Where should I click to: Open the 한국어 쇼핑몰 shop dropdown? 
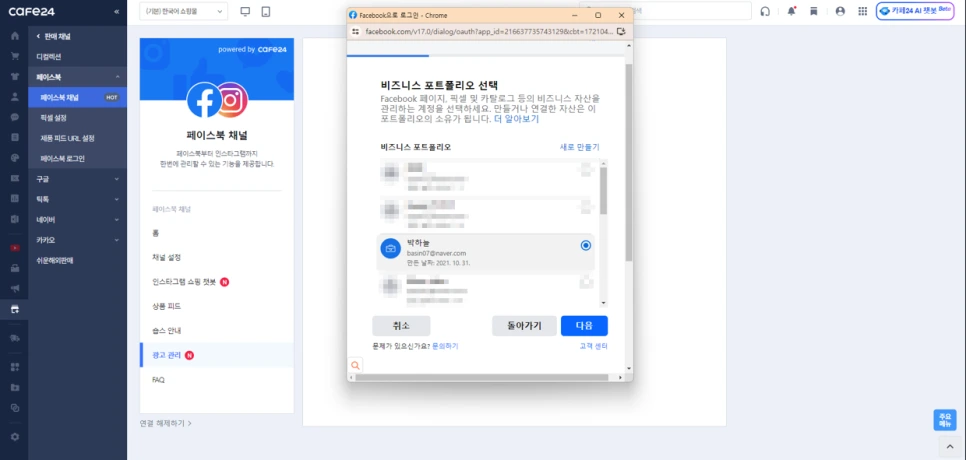coord(184,11)
